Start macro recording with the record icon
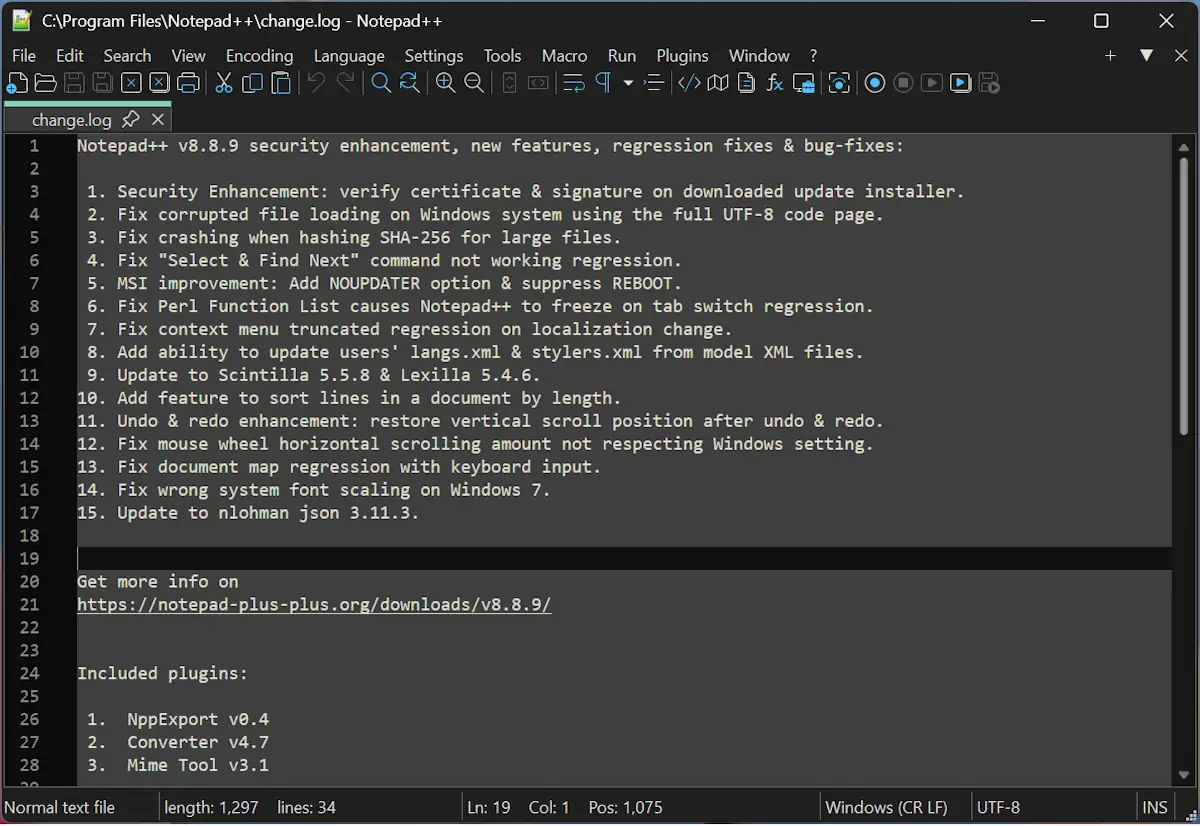The width and height of the screenshot is (1200, 826). click(875, 84)
